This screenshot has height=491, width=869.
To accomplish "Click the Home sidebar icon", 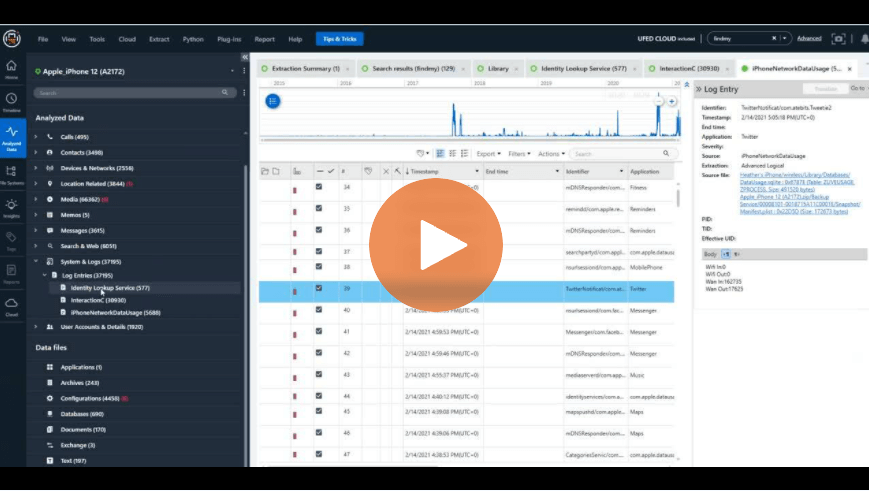I will click(x=12, y=66).
